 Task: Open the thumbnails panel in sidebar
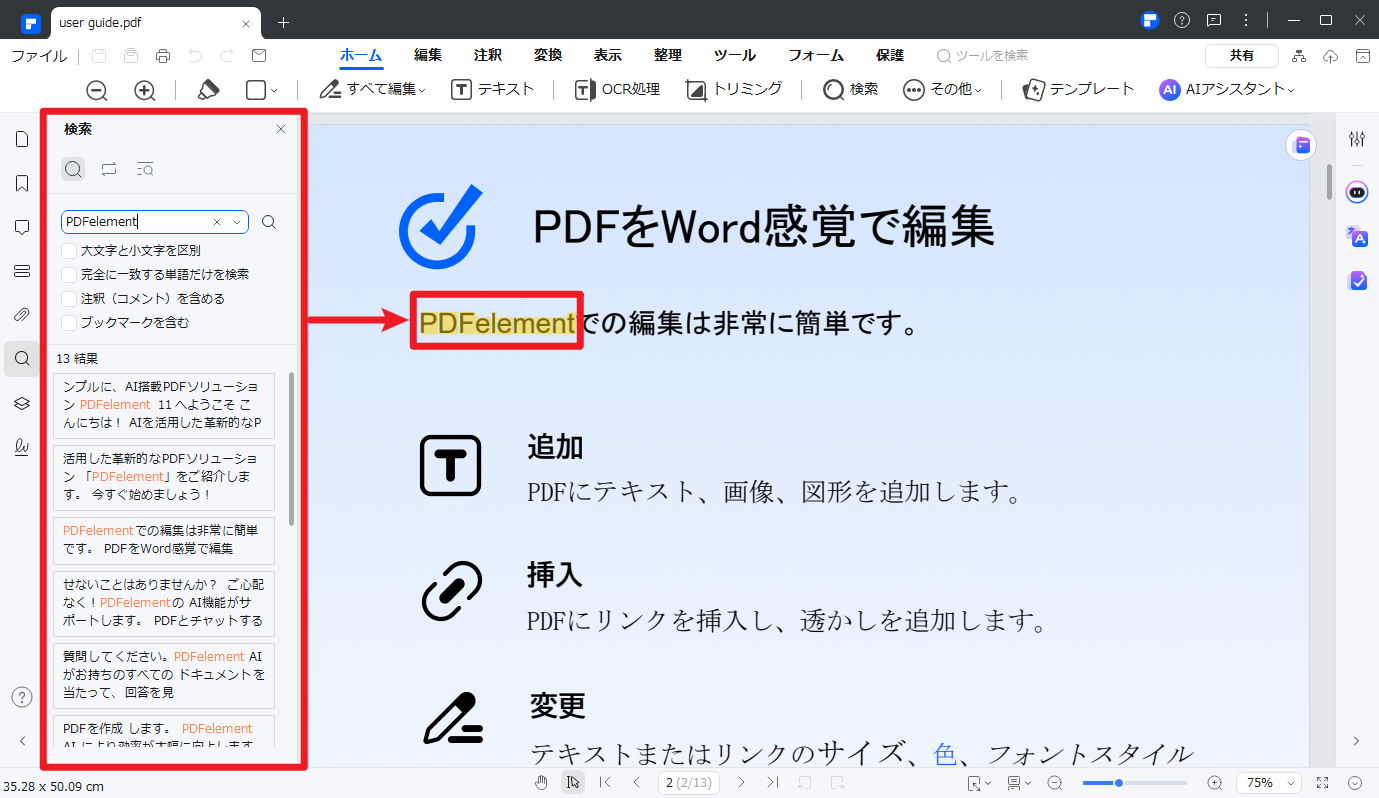point(22,139)
